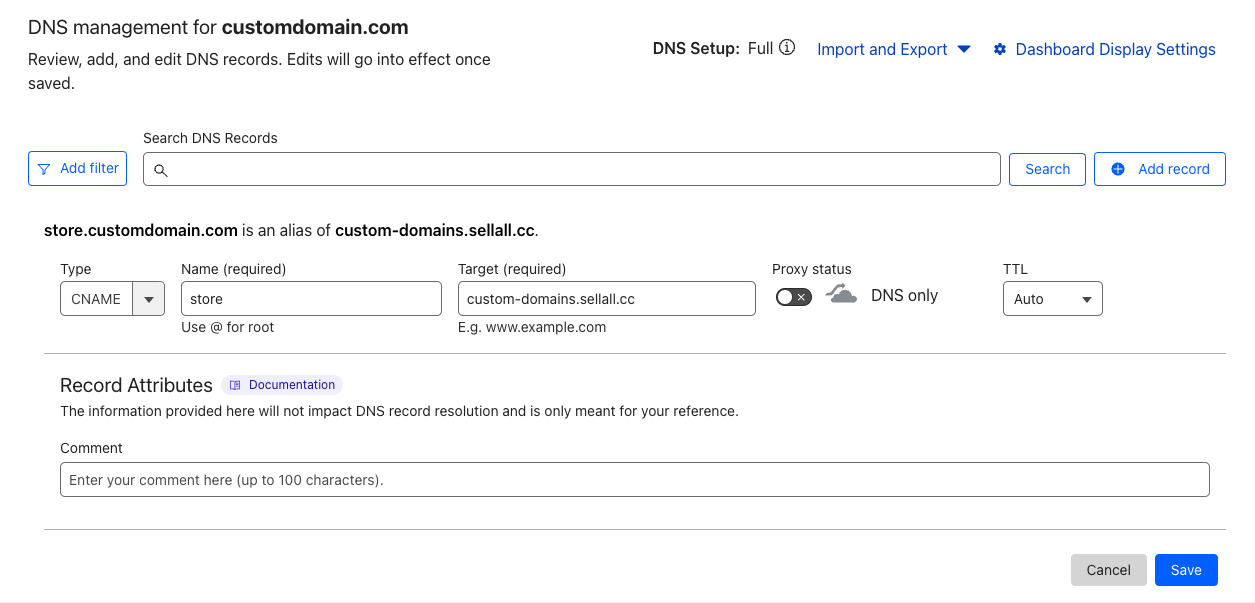Open Dashboard Display Settings

pos(1114,49)
